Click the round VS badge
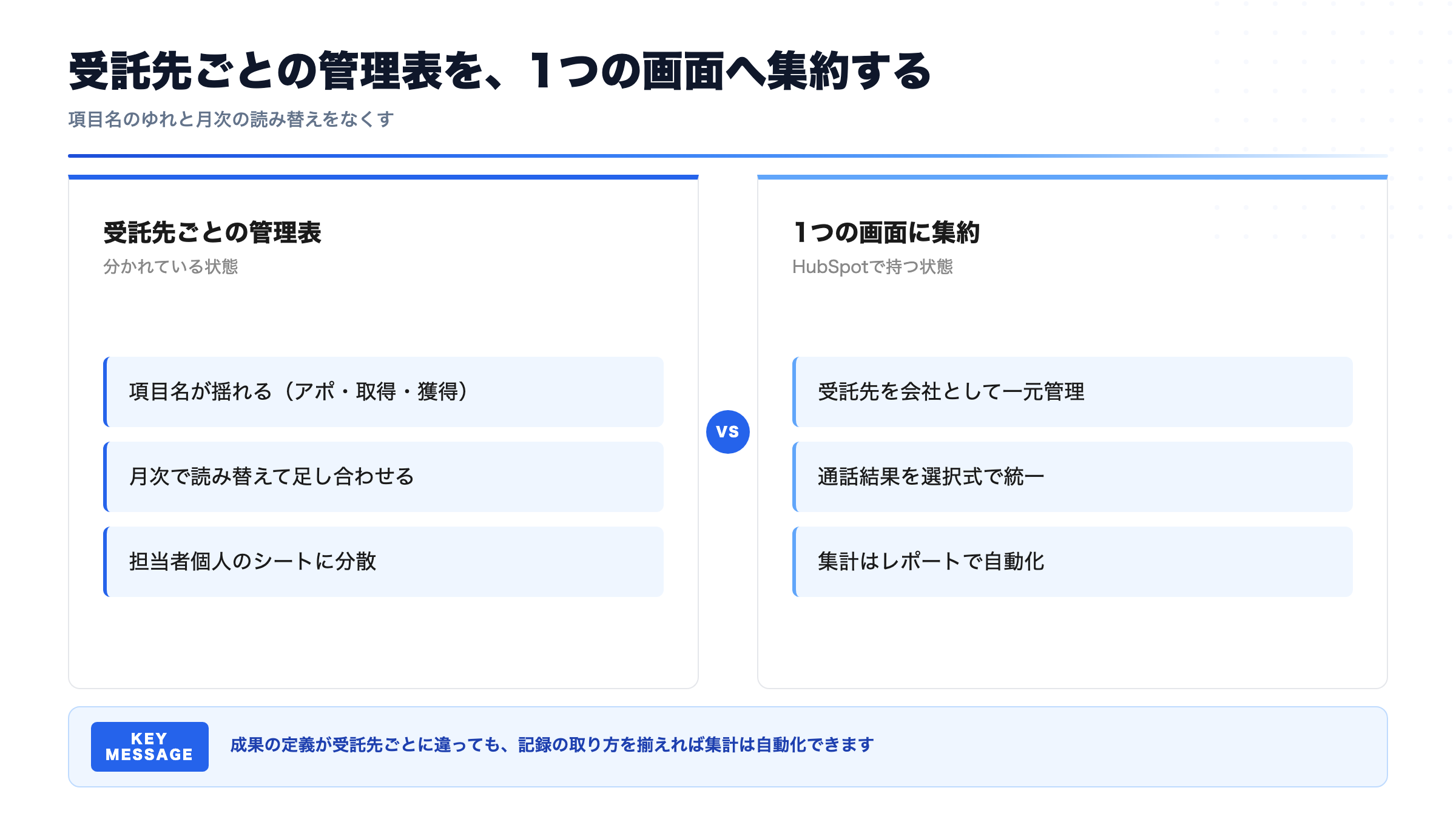 coord(728,432)
